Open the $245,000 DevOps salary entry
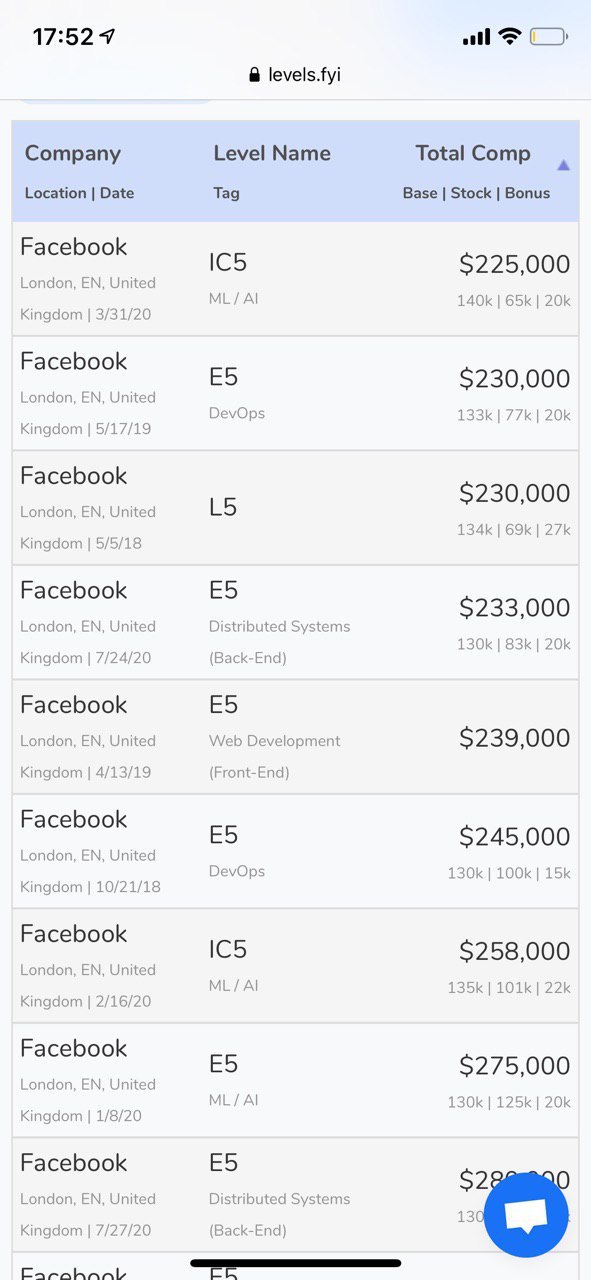Image resolution: width=591 pixels, height=1280 pixels. point(295,852)
